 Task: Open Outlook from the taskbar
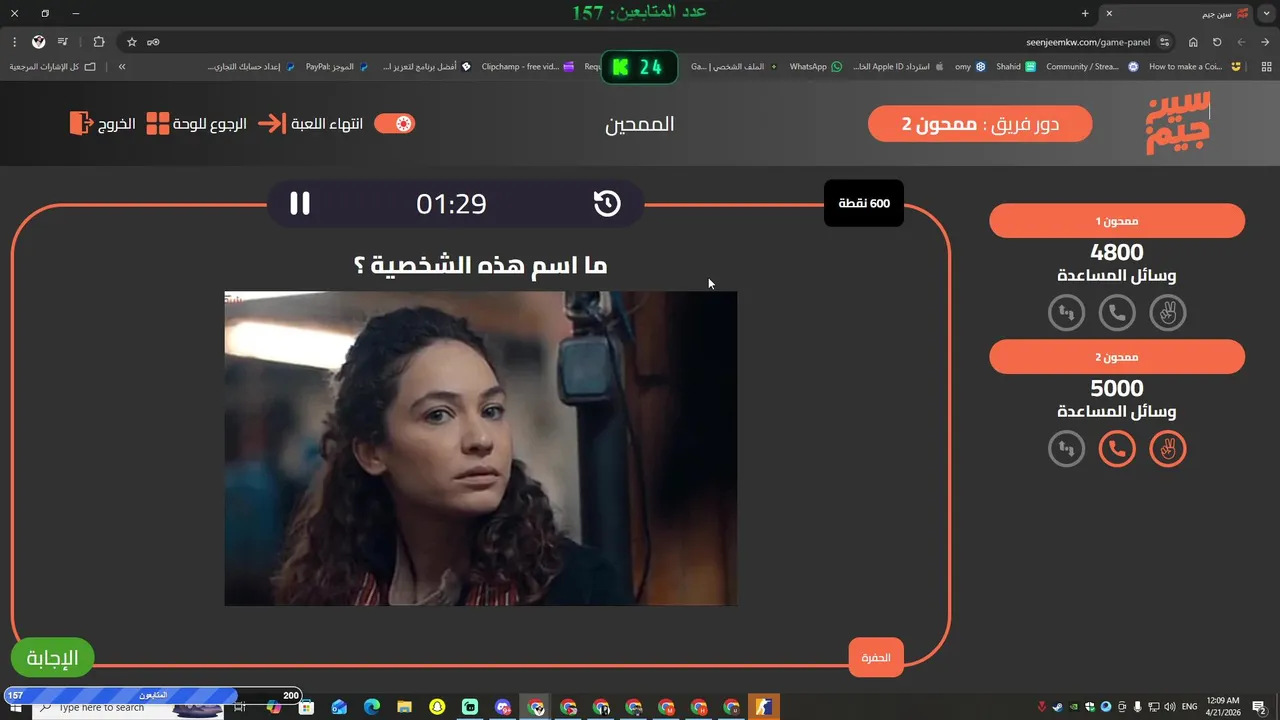coord(339,707)
